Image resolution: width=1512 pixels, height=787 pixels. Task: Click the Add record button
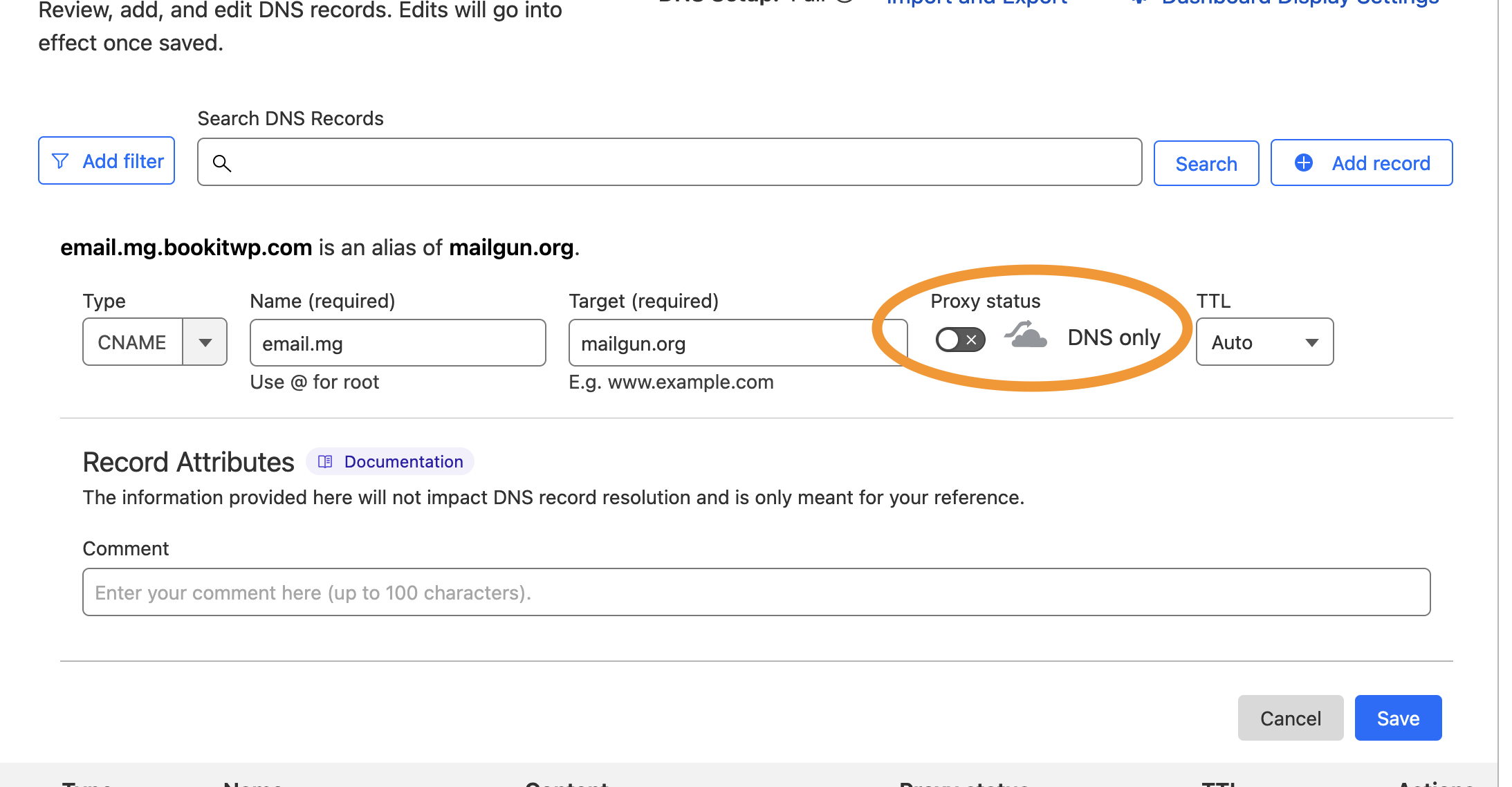coord(1361,163)
